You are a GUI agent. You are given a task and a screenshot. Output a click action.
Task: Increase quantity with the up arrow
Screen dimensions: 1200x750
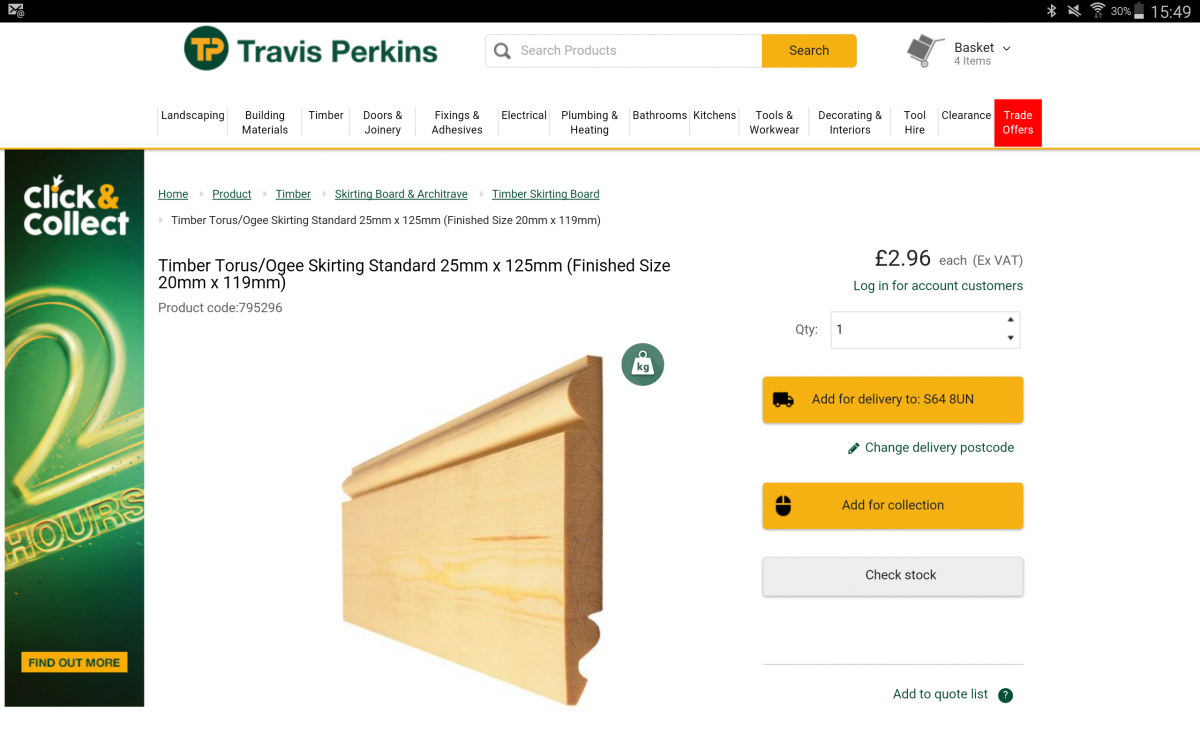[1010, 320]
